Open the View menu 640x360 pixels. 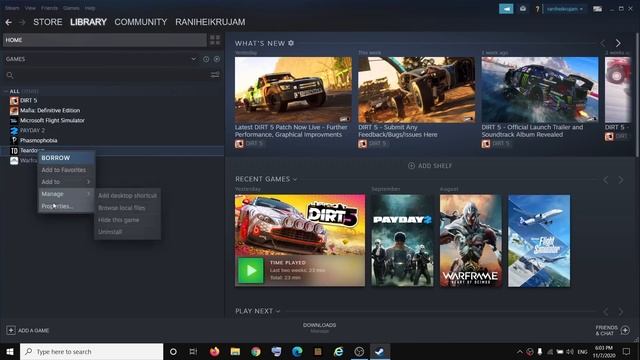pyautogui.click(x=30, y=8)
